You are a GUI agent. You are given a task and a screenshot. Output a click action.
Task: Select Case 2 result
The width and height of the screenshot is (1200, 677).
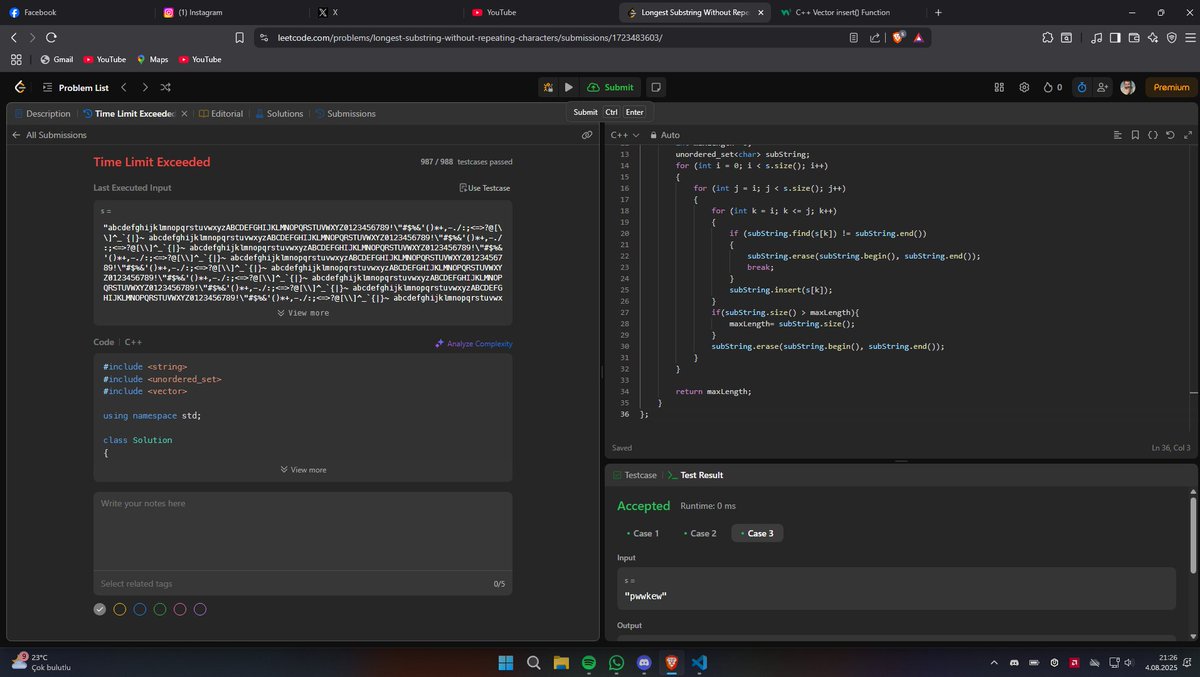pos(699,533)
